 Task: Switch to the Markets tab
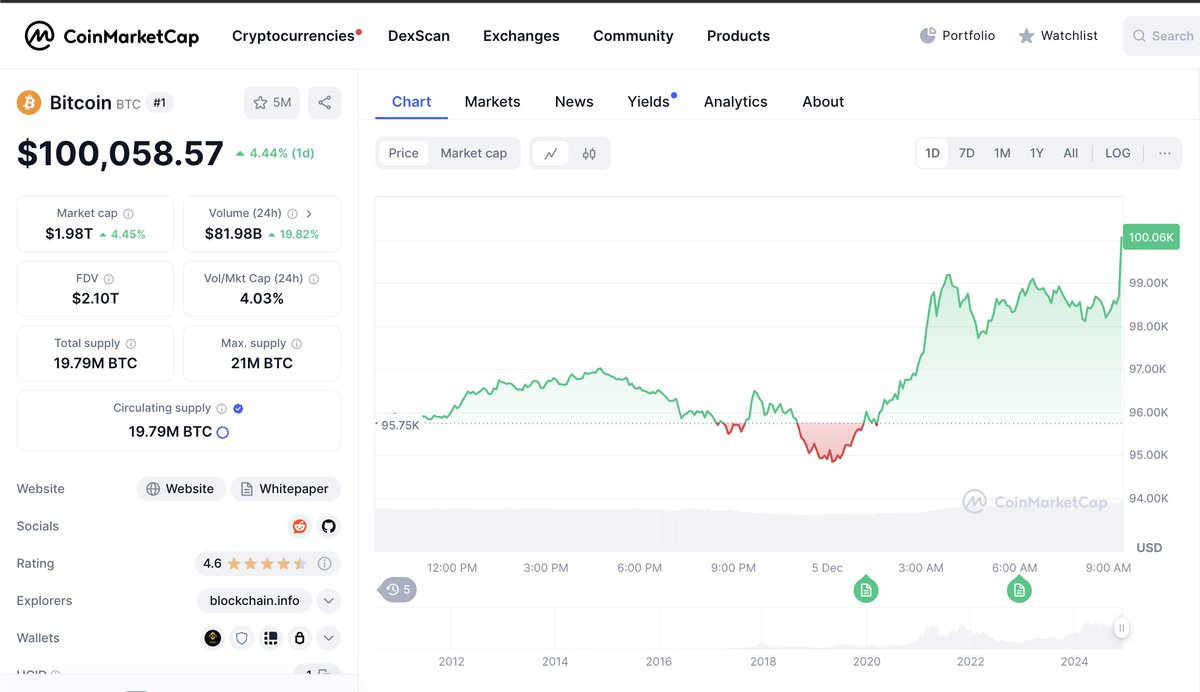492,101
